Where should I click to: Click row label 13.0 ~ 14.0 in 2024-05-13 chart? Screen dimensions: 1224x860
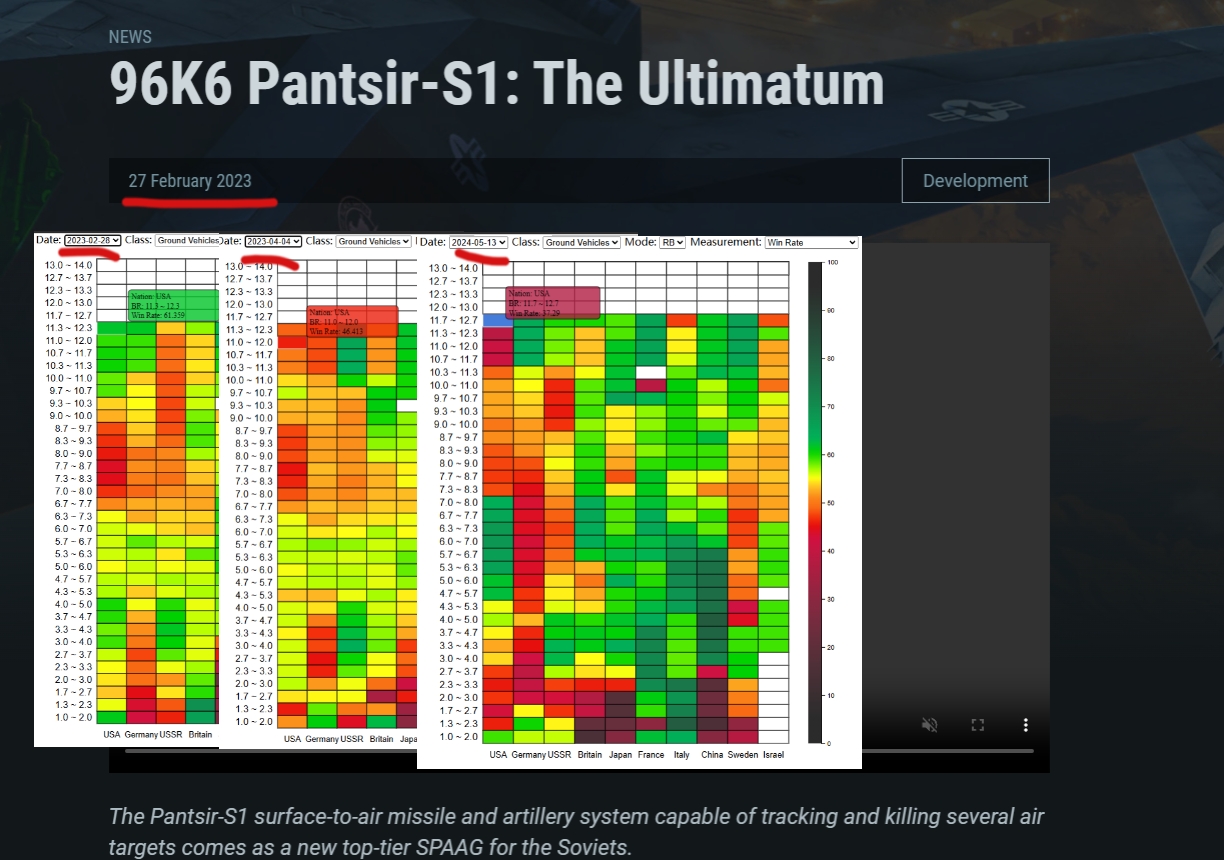(x=451, y=268)
